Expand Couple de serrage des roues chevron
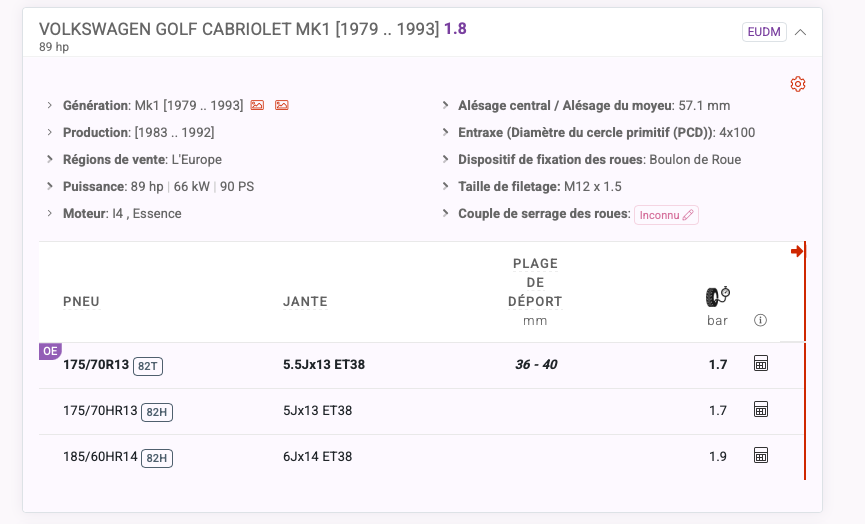Image resolution: width=865 pixels, height=524 pixels. click(445, 213)
